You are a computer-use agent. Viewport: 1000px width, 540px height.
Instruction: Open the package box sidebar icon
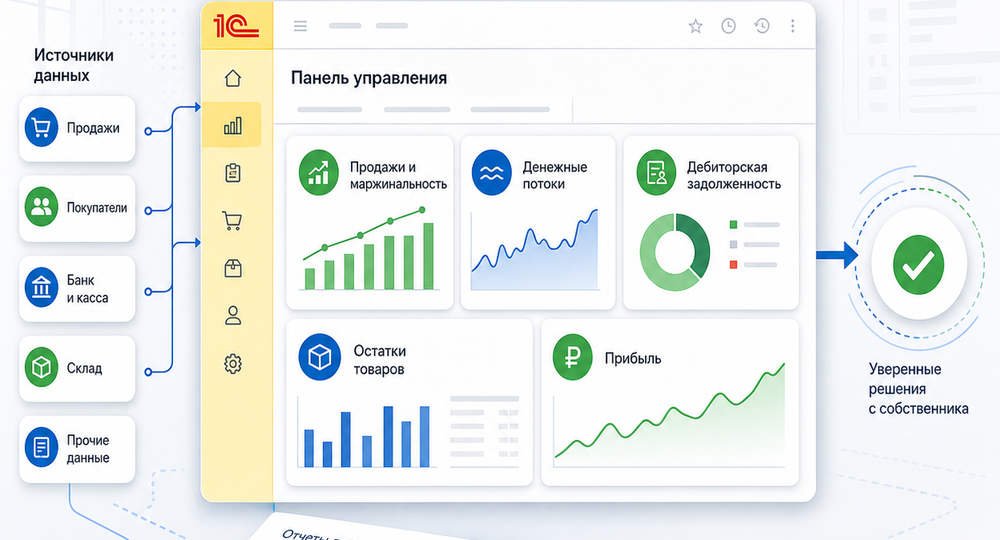(233, 268)
